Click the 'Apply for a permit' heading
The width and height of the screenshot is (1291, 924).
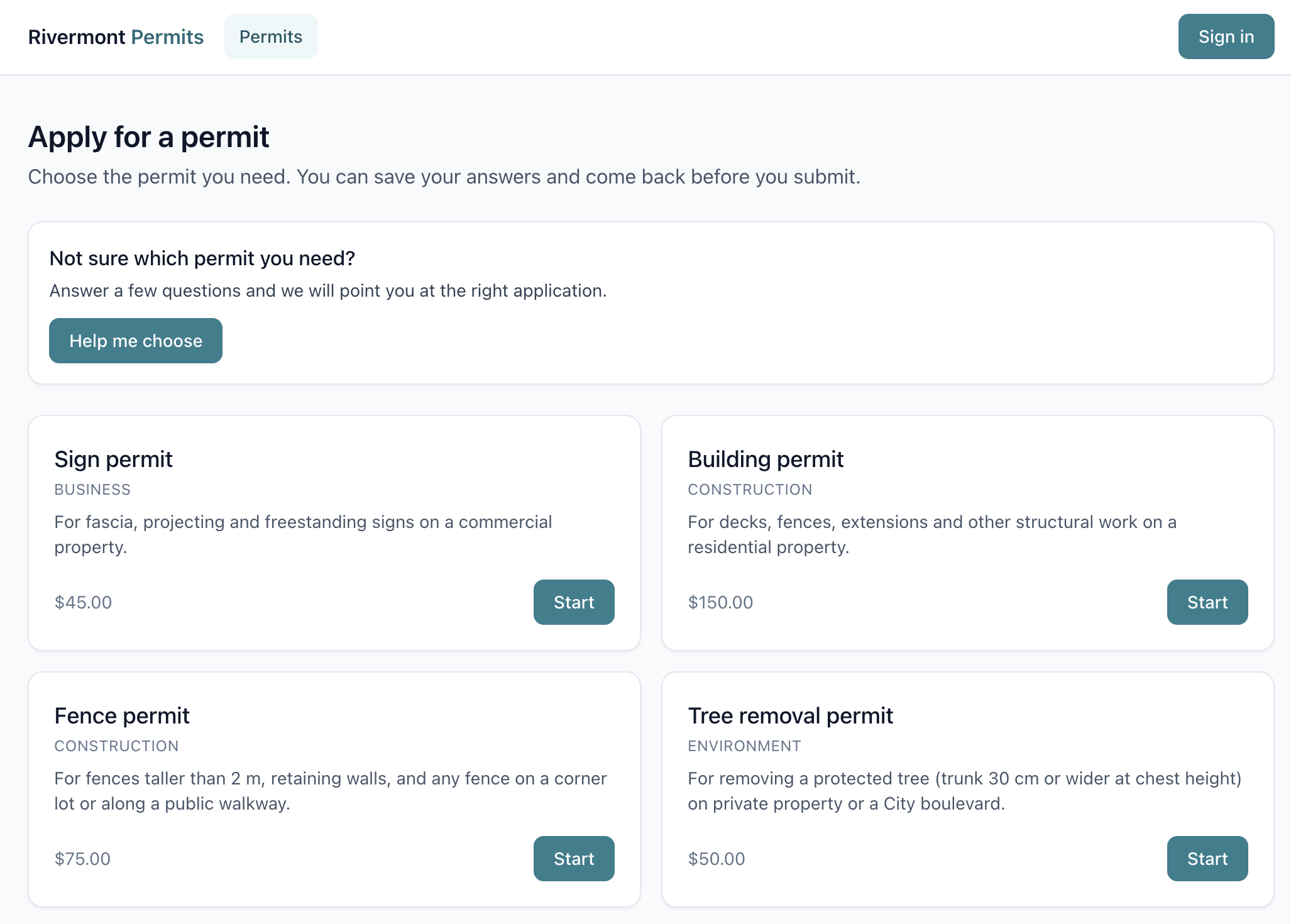[x=148, y=137]
